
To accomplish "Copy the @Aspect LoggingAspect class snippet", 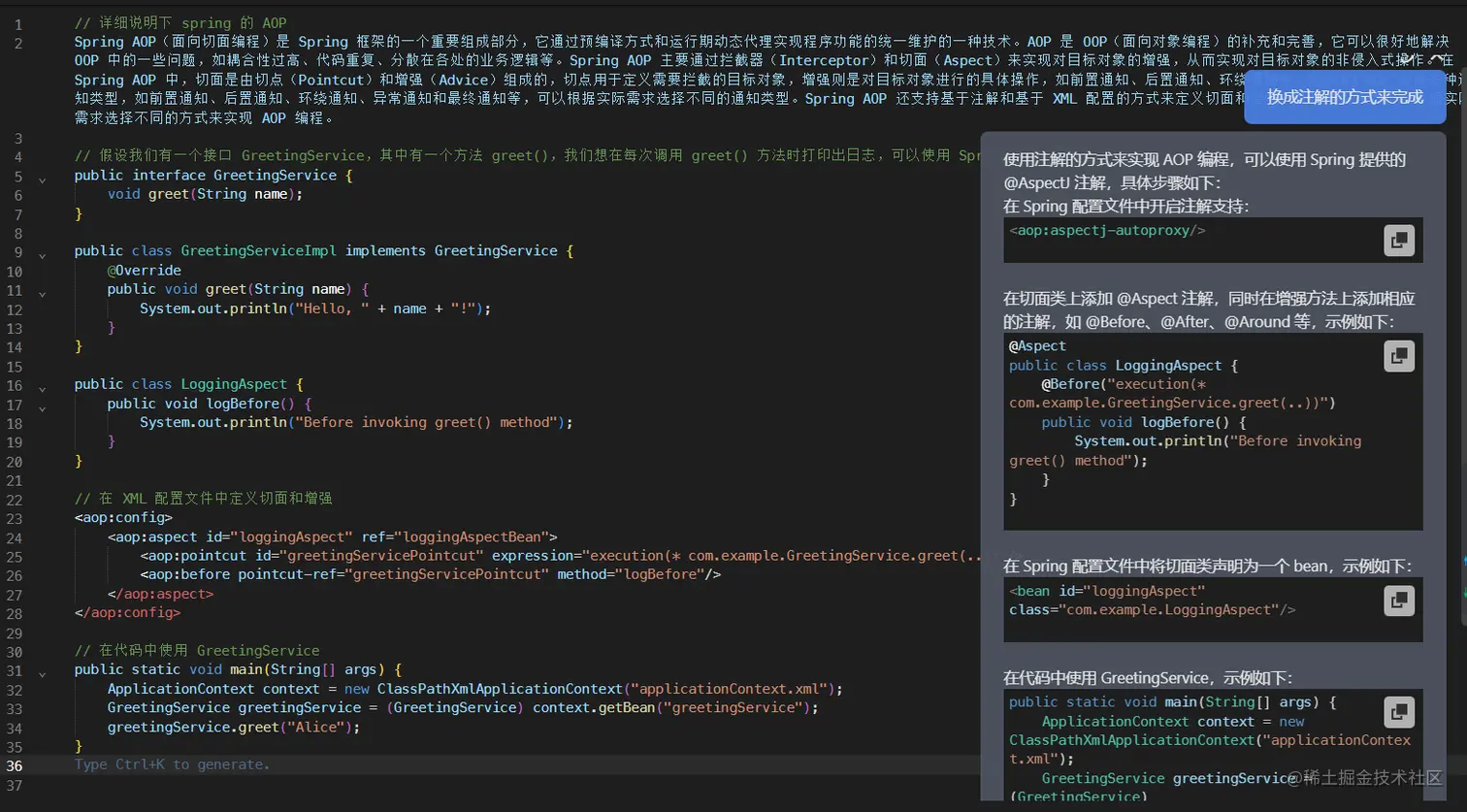I will pyautogui.click(x=1398, y=356).
